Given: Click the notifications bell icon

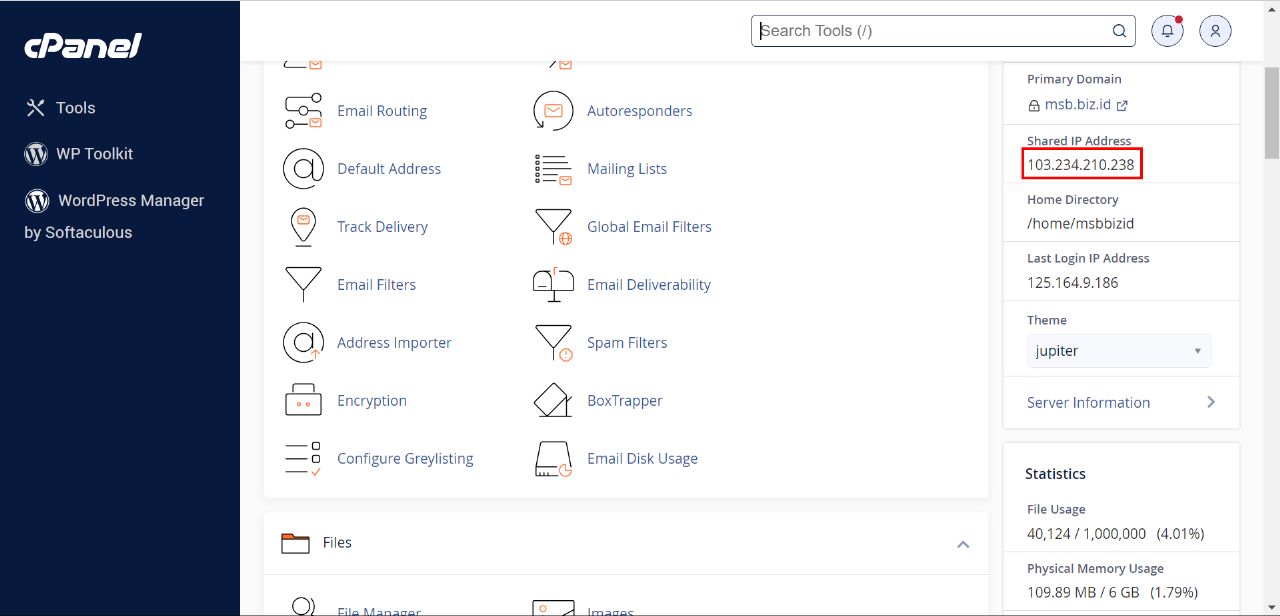Looking at the screenshot, I should 1167,30.
